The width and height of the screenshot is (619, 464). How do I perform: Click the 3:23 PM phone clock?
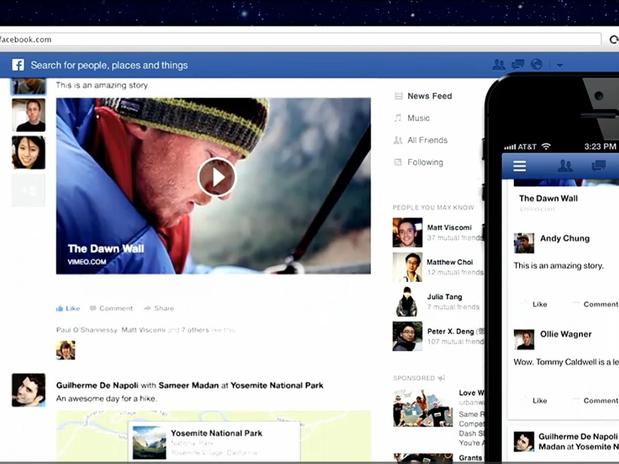pyautogui.click(x=600, y=147)
